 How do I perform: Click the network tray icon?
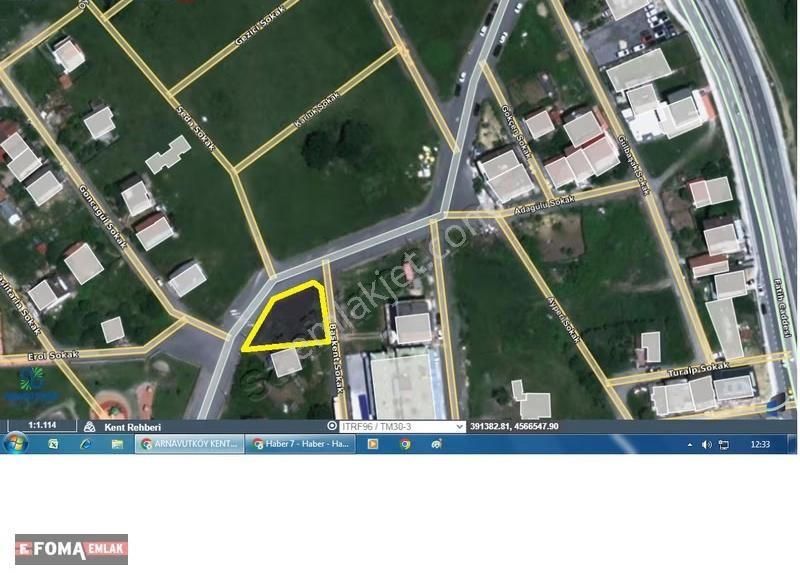(723, 444)
